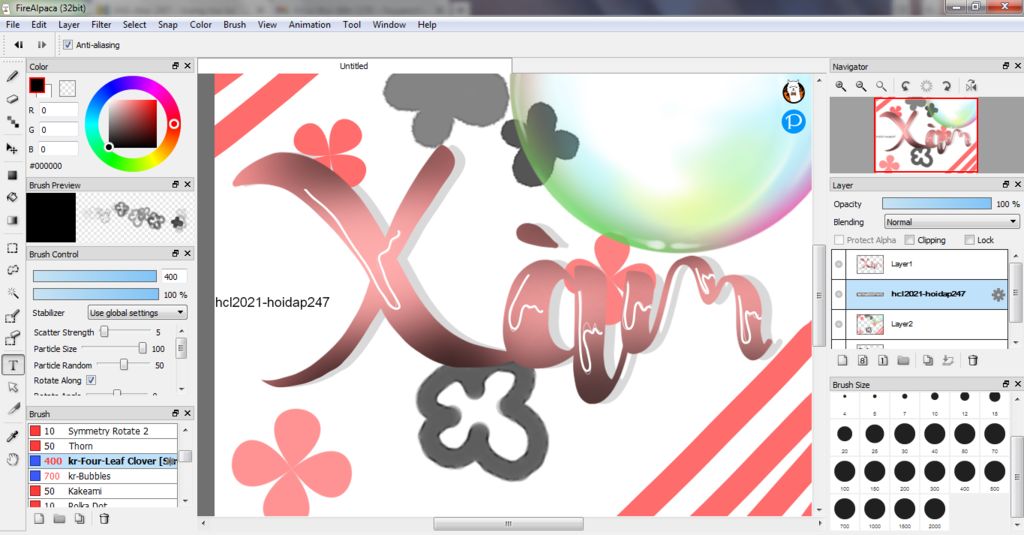This screenshot has height=535, width=1024.
Task: Open settings gear for hcl2021-hoidap247 layer
Action: tap(998, 295)
